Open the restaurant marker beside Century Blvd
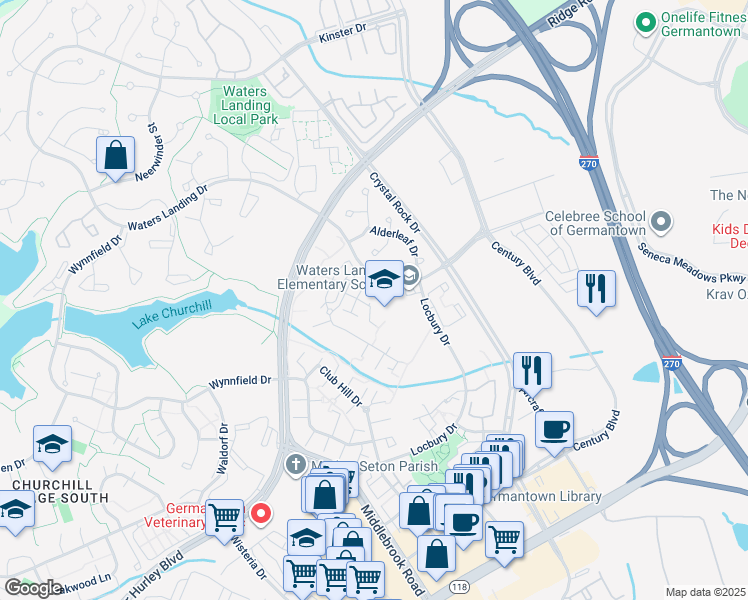Viewport: 748px width, 600px height. pyautogui.click(x=596, y=291)
